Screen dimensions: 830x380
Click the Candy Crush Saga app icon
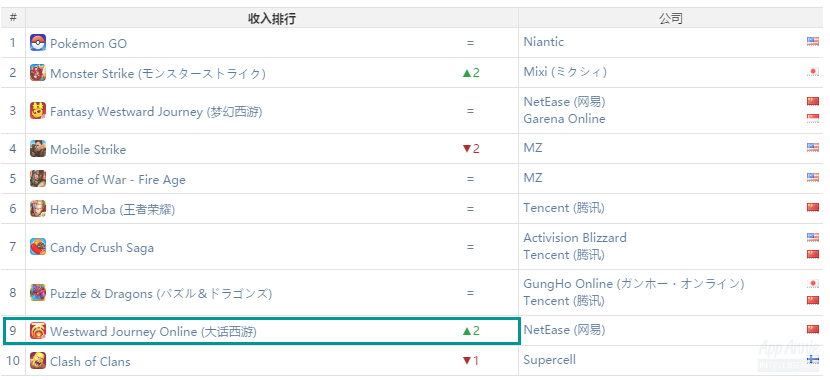point(38,247)
